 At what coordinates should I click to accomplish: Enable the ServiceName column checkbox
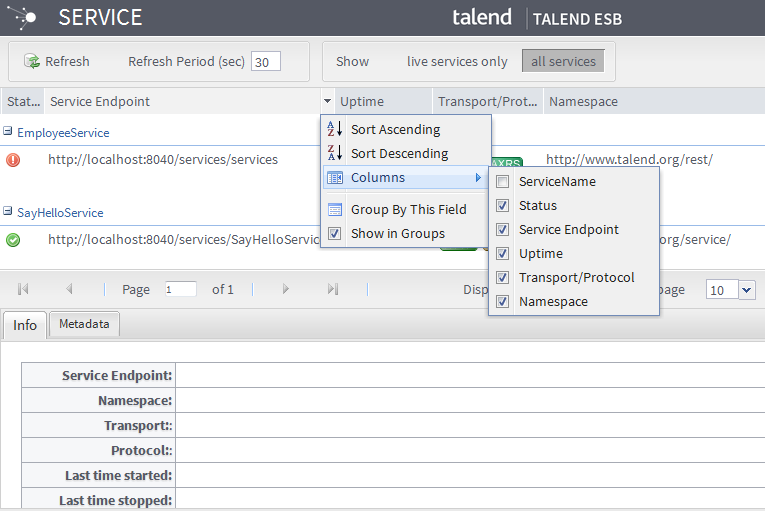pyautogui.click(x=503, y=182)
